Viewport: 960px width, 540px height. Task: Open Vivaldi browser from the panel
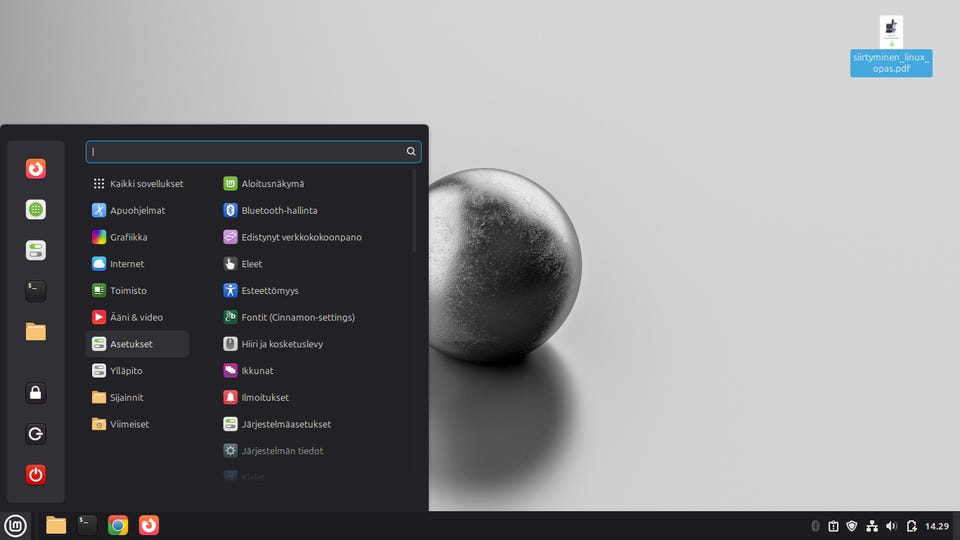tap(149, 525)
